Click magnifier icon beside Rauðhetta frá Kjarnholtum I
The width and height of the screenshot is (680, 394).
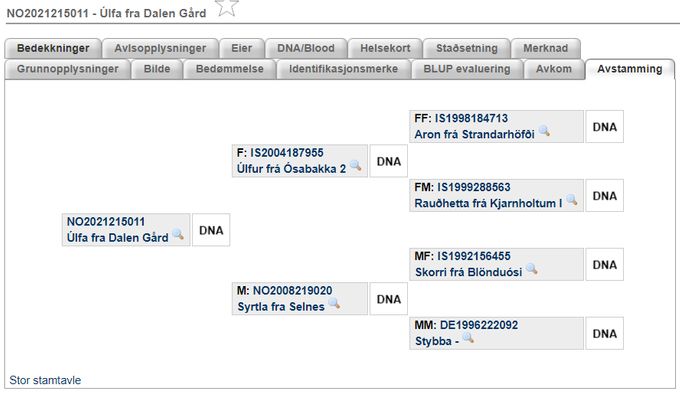pyautogui.click(x=572, y=200)
